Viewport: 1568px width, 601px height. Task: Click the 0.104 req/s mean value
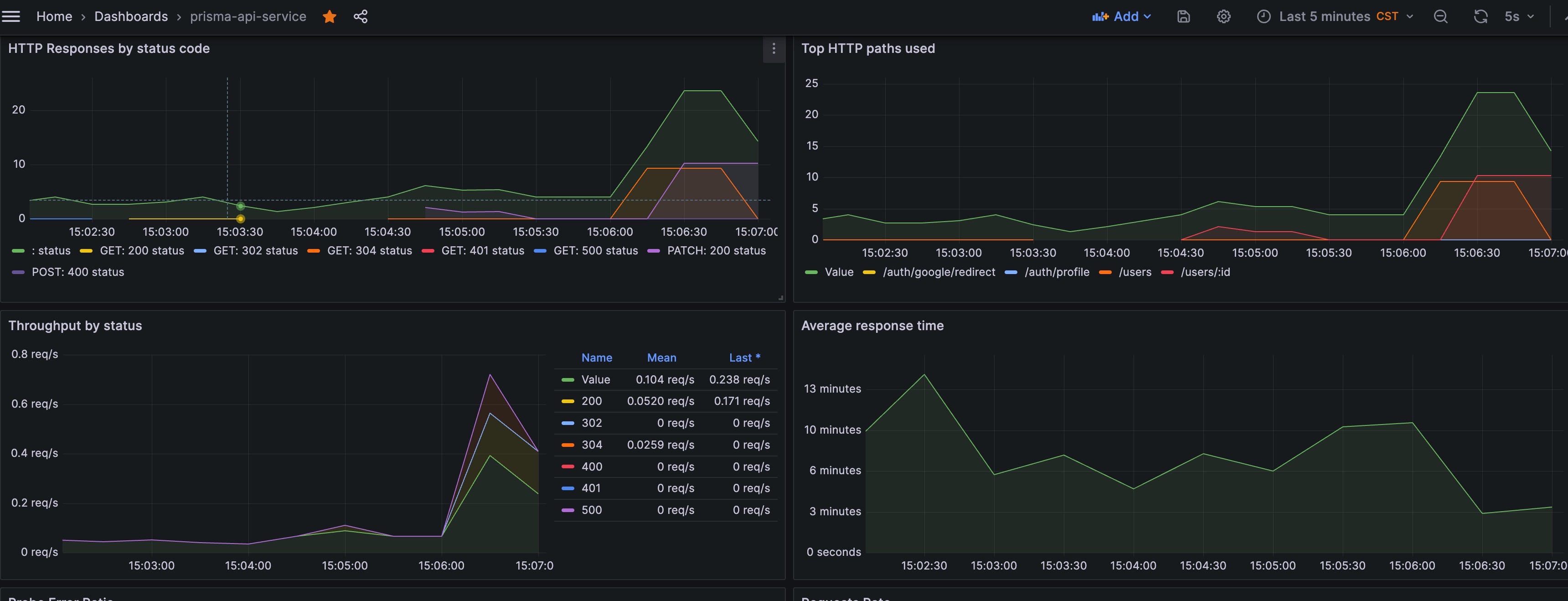tap(665, 380)
